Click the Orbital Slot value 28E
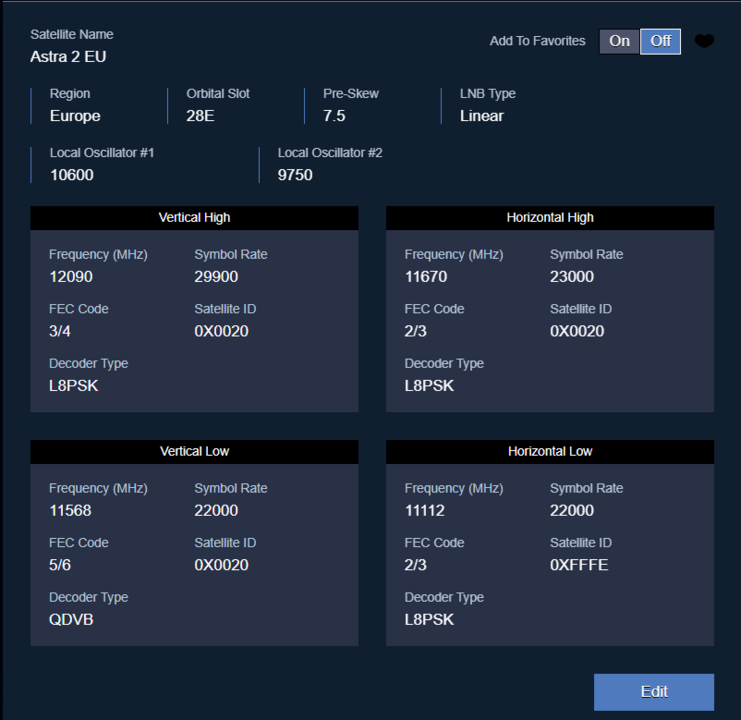The height and width of the screenshot is (720, 741). pyautogui.click(x=200, y=116)
